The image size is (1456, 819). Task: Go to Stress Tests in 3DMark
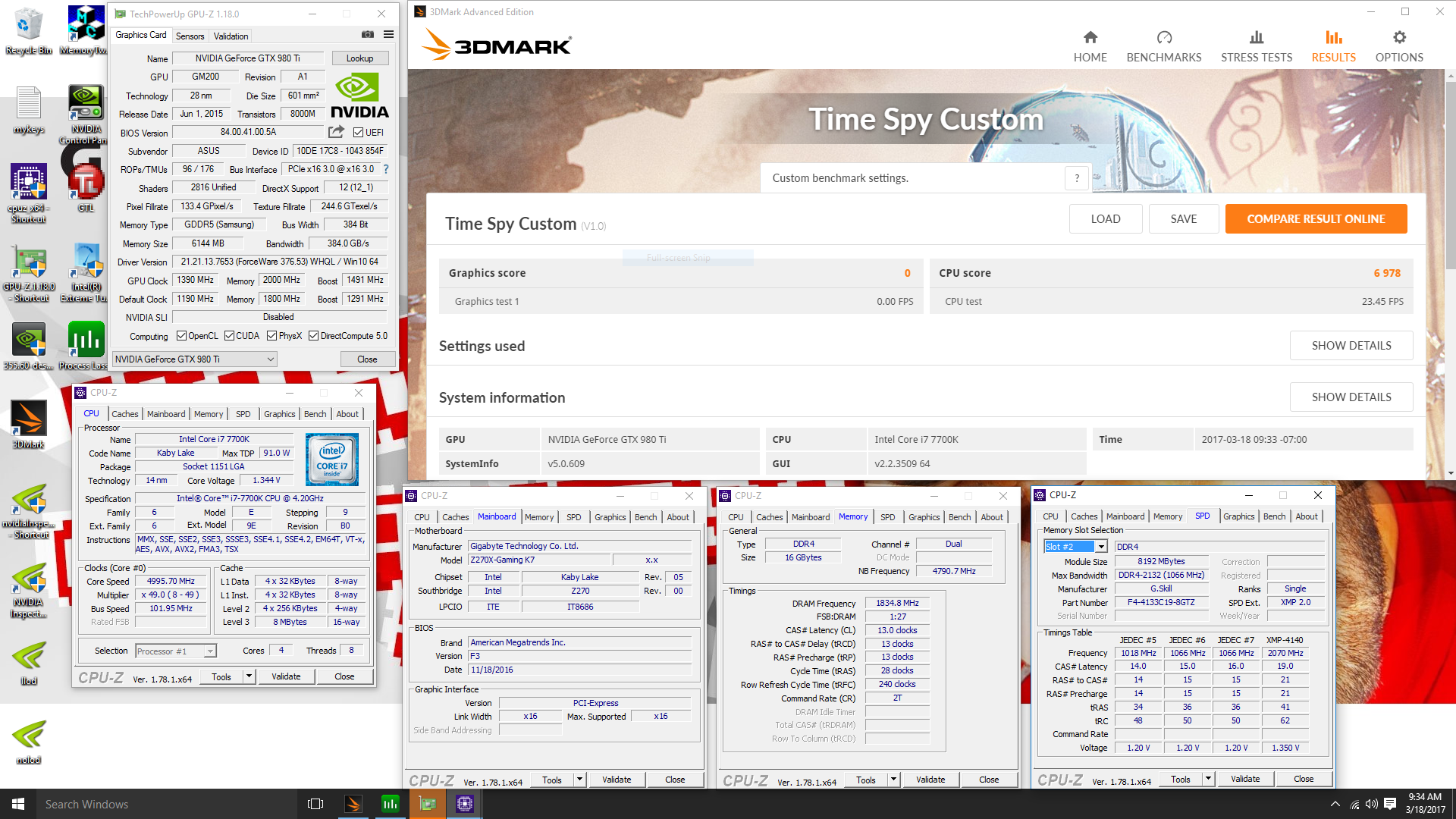tap(1256, 47)
